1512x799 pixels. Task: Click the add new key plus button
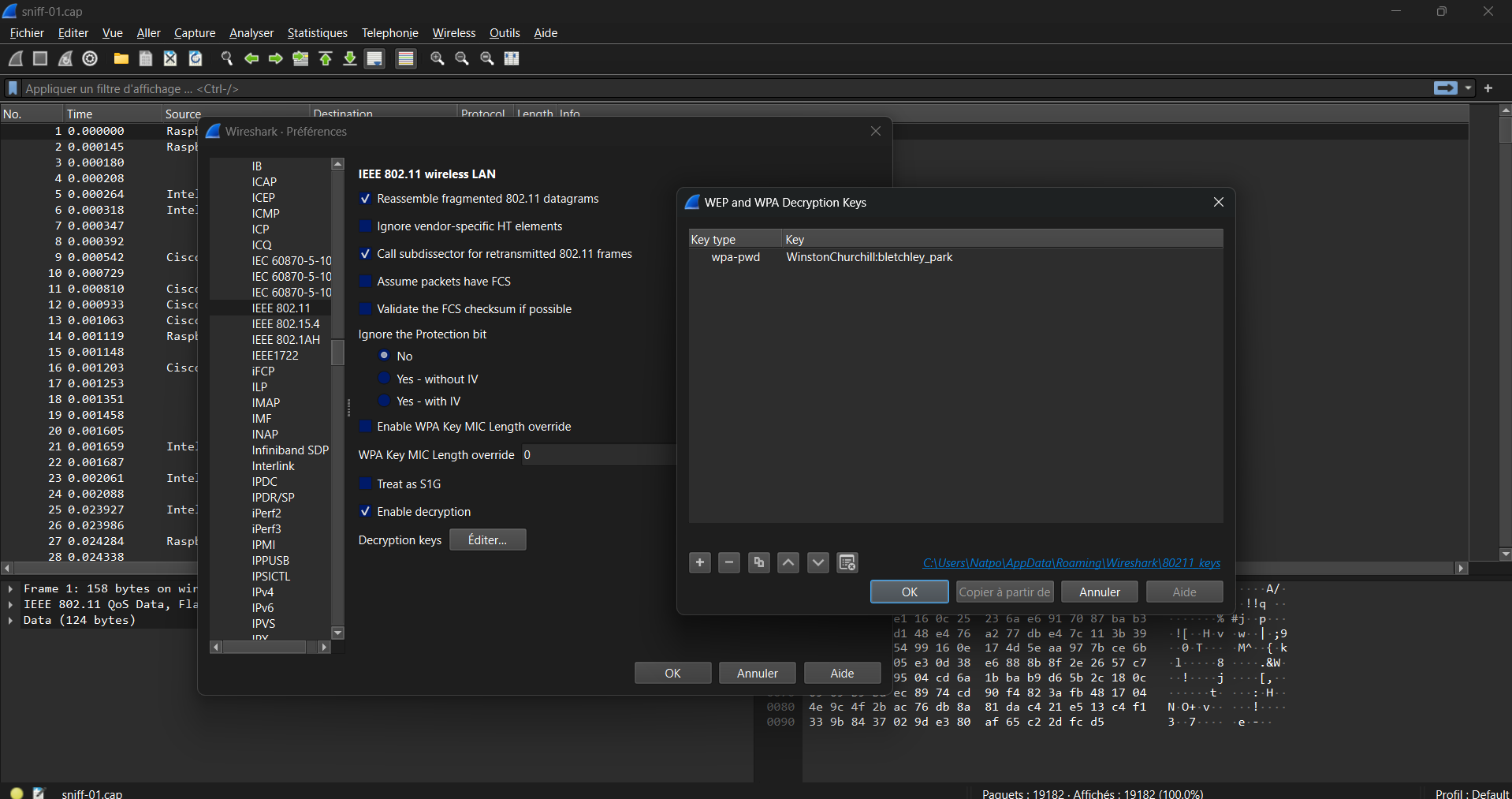pyautogui.click(x=699, y=562)
